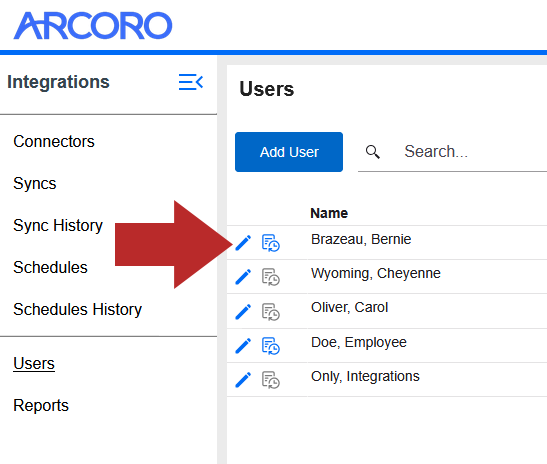
Task: Open the Reports page
Action: [x=41, y=405]
